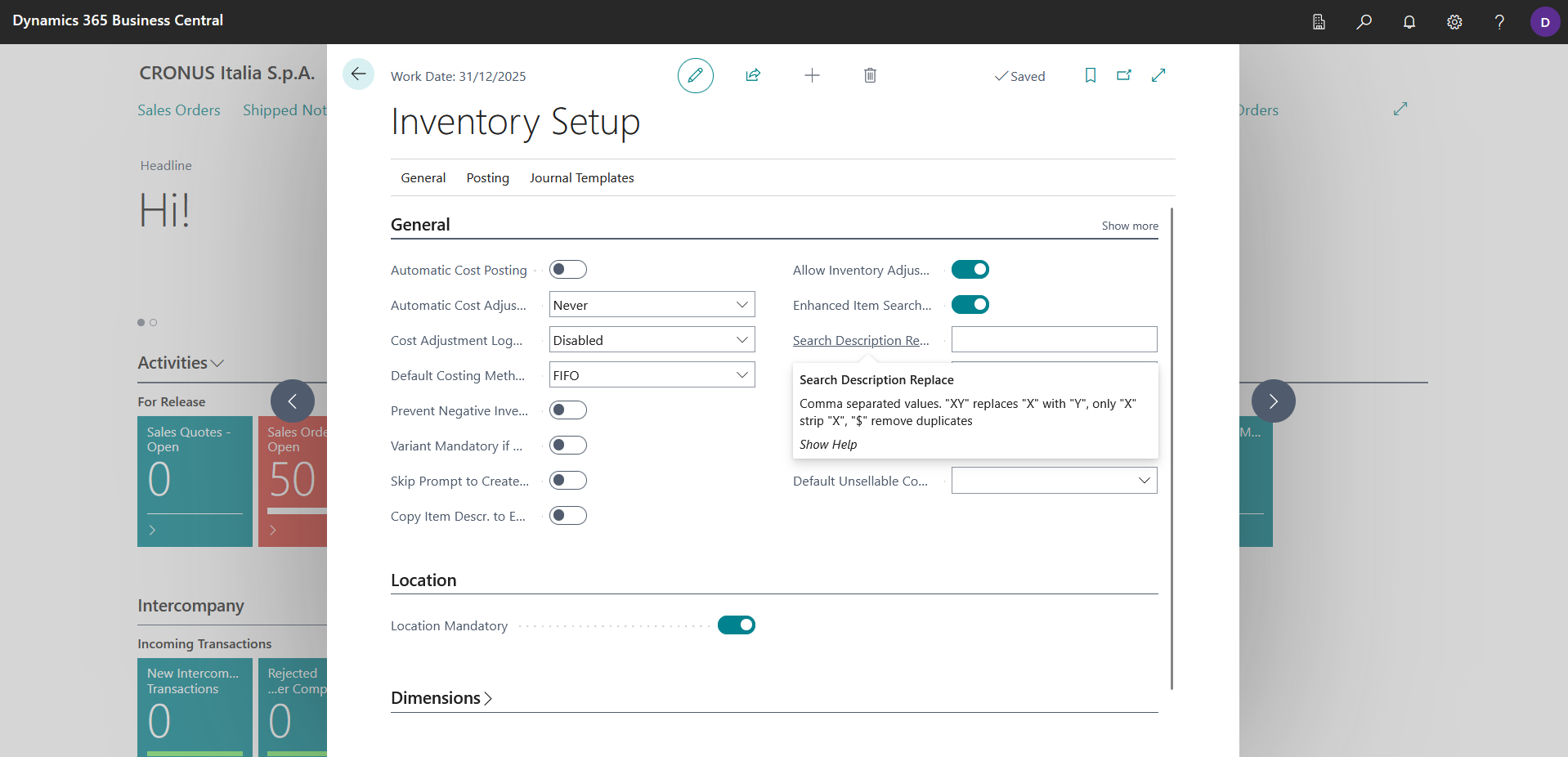Toggle Enhanced Item Search switch
The width and height of the screenshot is (1568, 757).
(x=970, y=305)
